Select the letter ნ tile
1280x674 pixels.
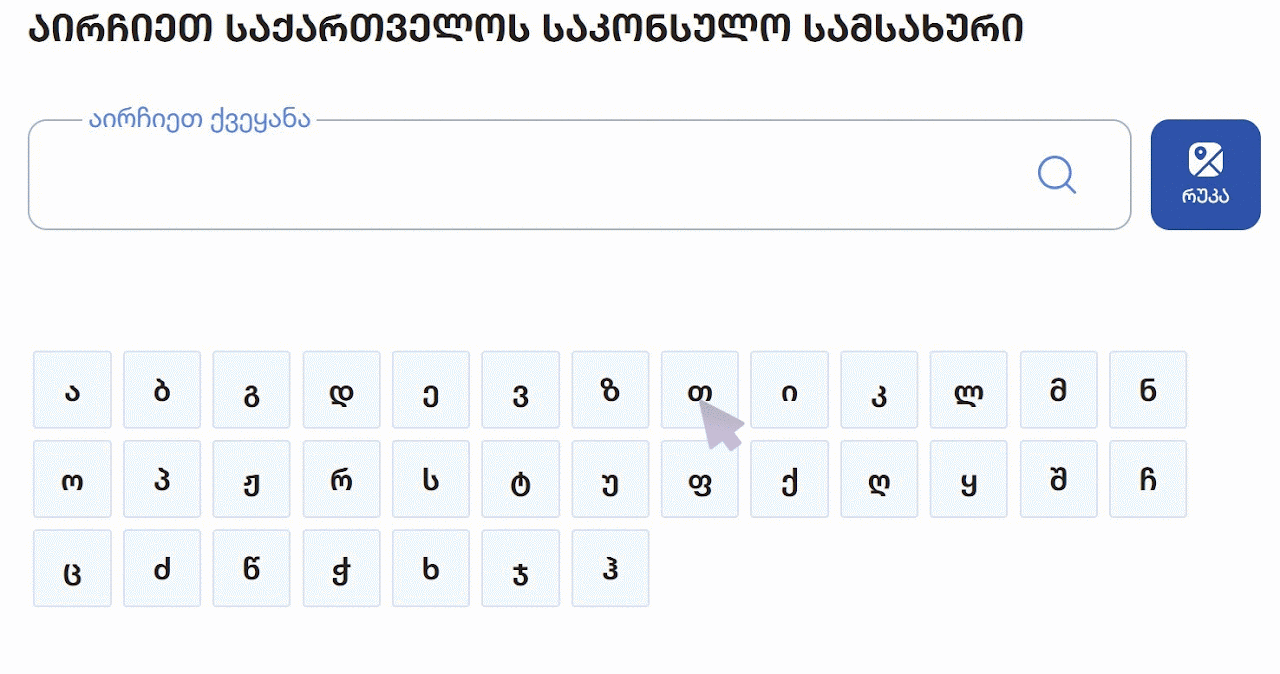(x=1148, y=390)
